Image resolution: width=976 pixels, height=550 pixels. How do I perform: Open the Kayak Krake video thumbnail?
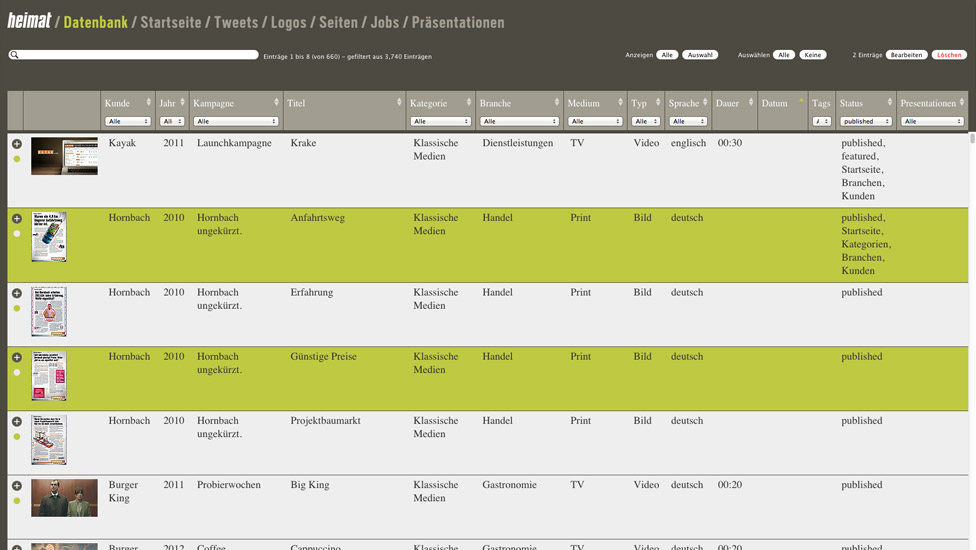tap(64, 156)
